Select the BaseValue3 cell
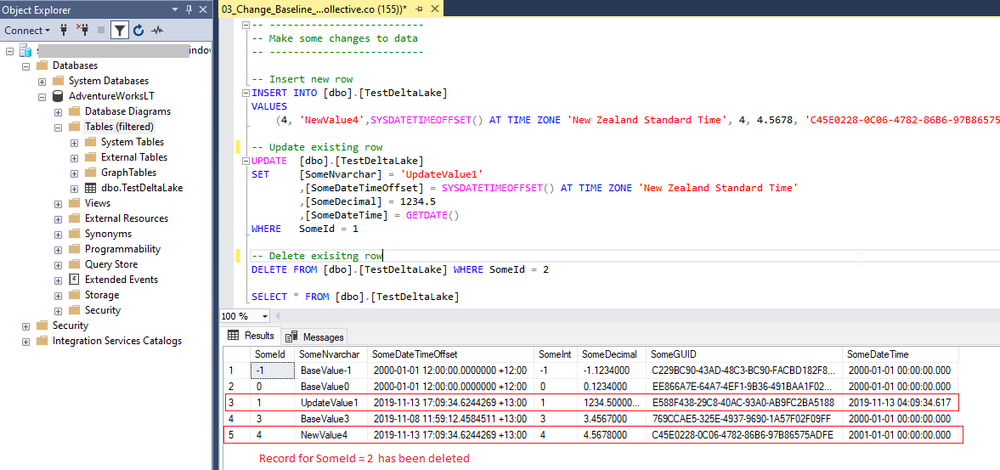The width and height of the screenshot is (1000, 470). tap(330, 419)
